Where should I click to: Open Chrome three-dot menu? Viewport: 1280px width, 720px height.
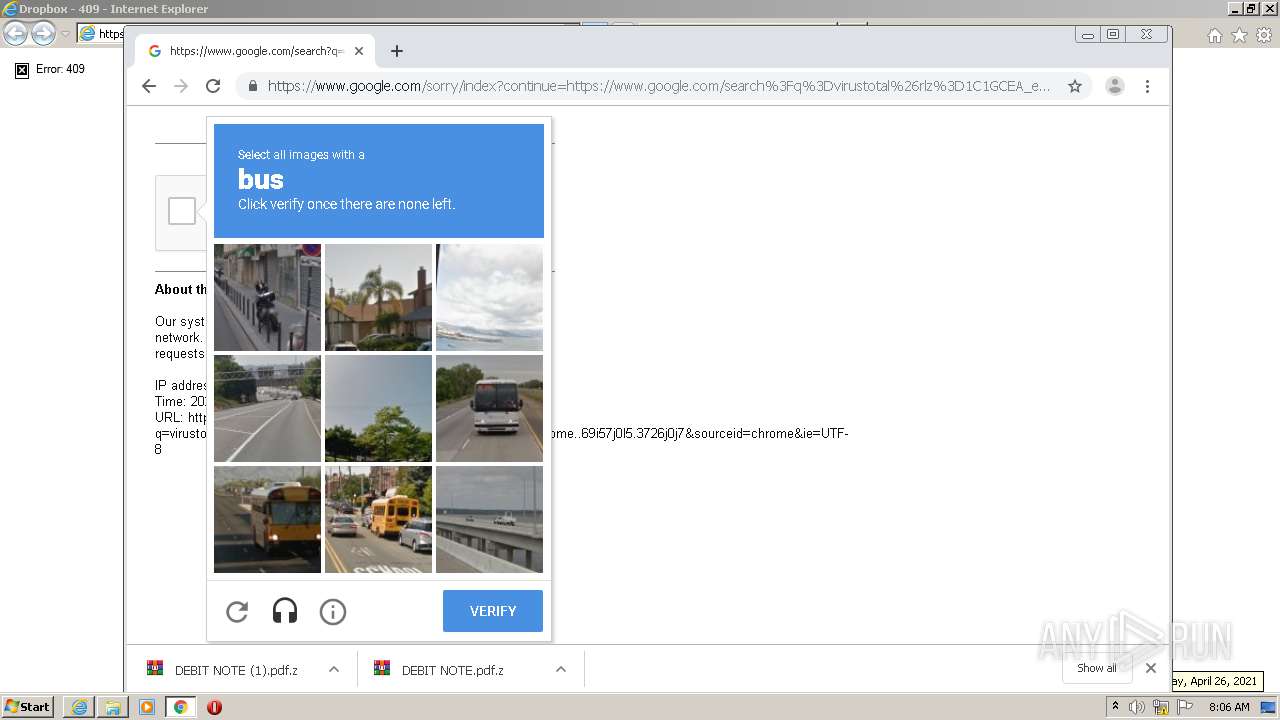pos(1147,86)
